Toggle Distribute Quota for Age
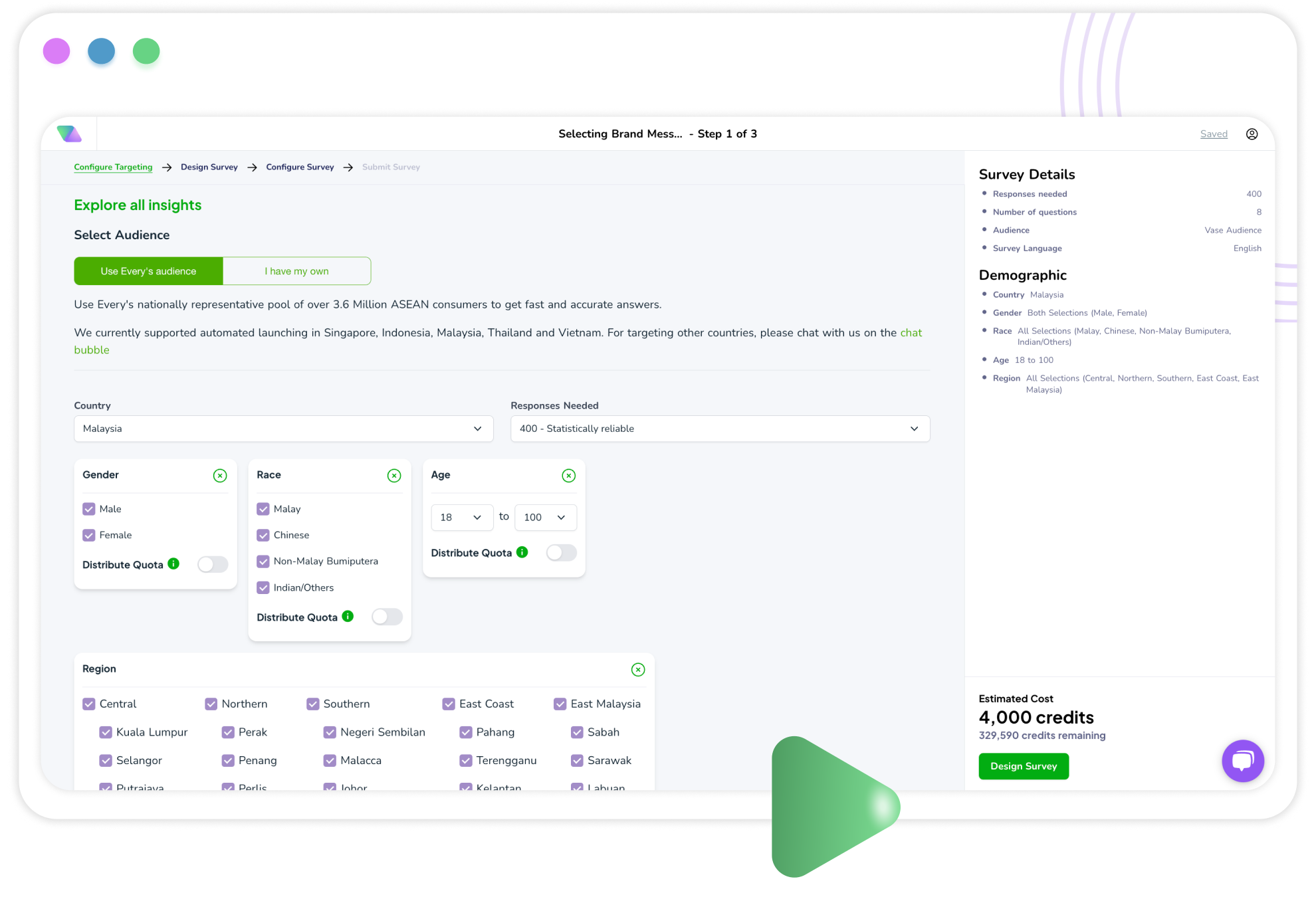The height and width of the screenshot is (907, 1316). pos(561,552)
